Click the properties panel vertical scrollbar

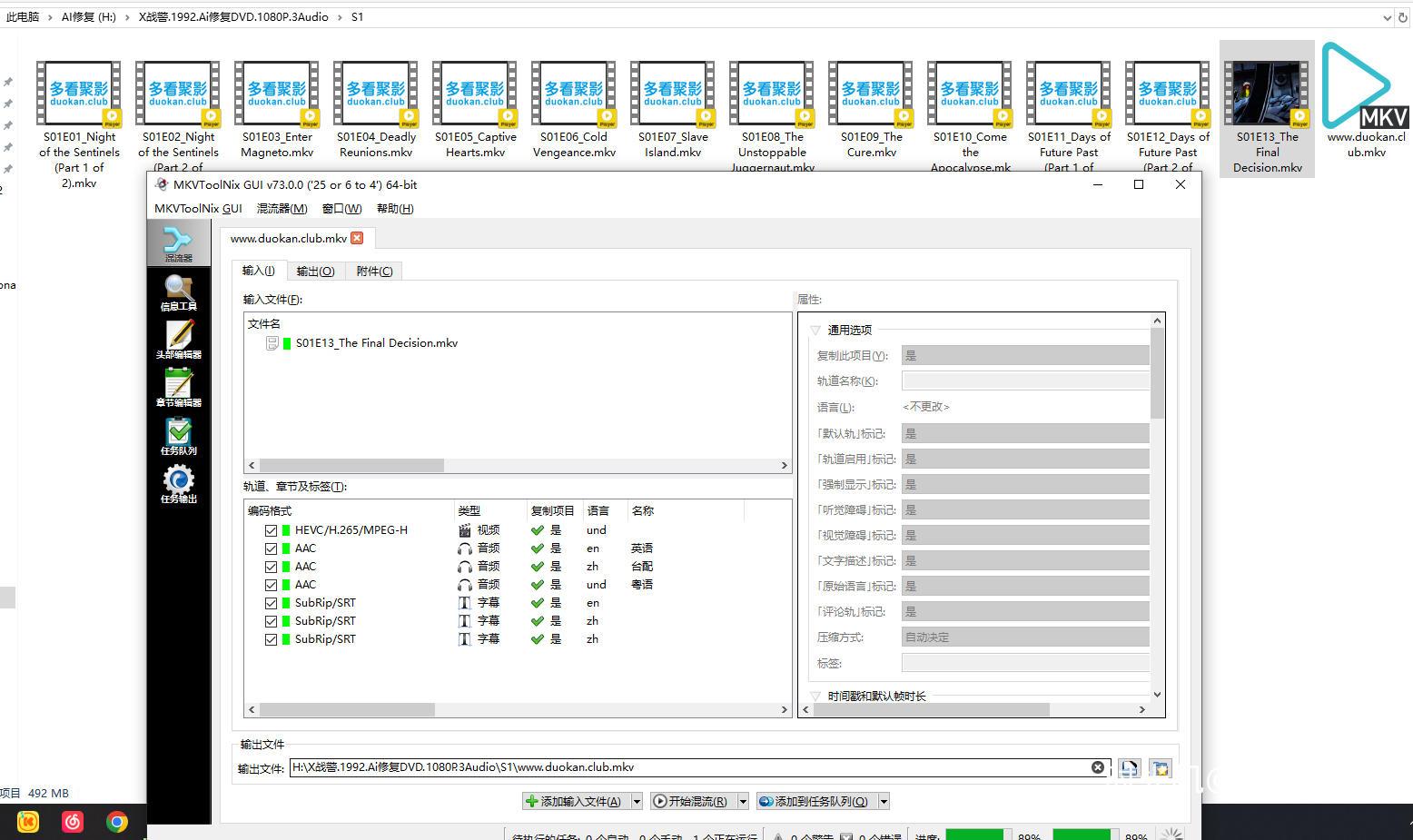1157,372
